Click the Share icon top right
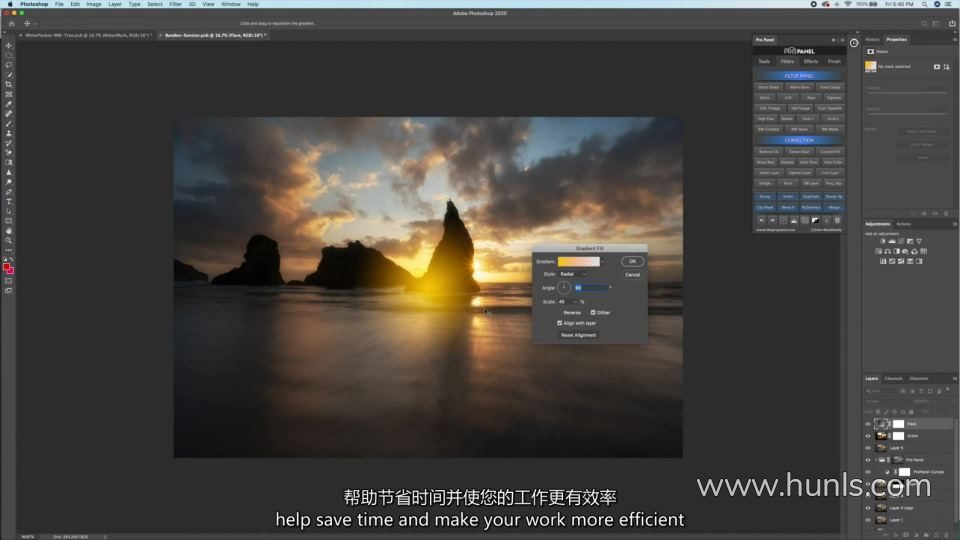960x540 pixels. pyautogui.click(x=952, y=23)
